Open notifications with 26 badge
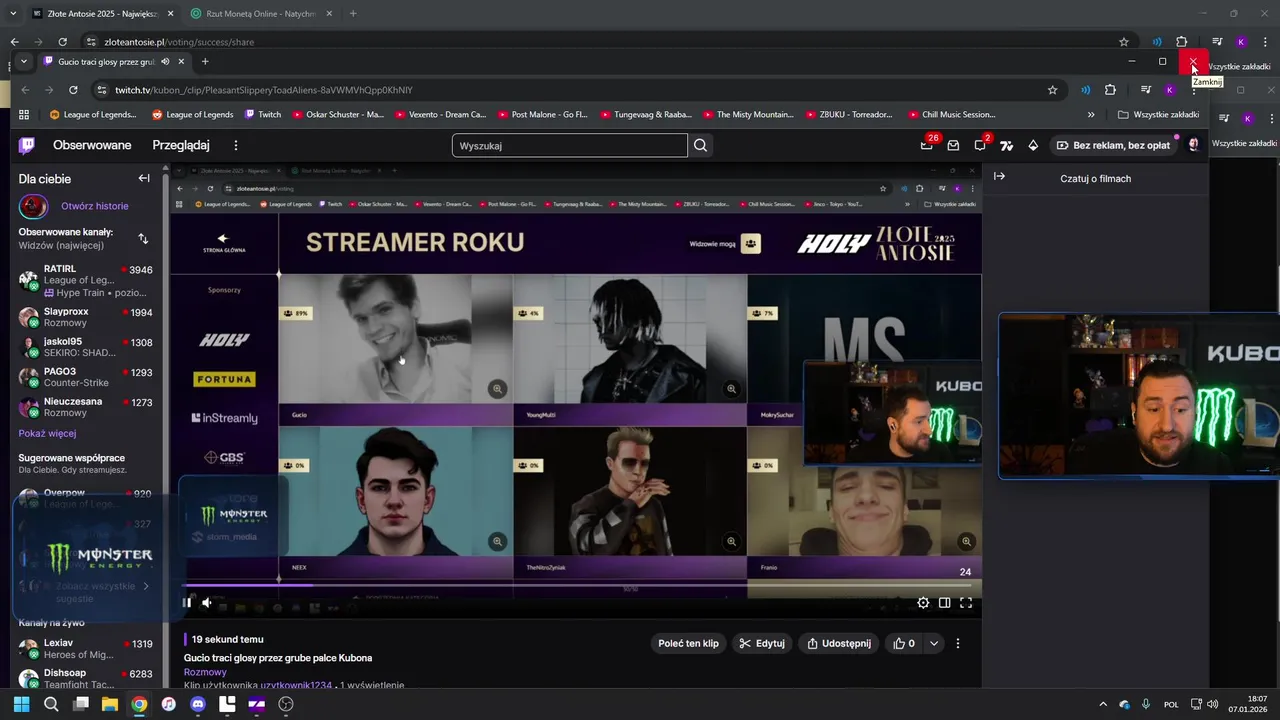The height and width of the screenshot is (720, 1280). pyautogui.click(x=927, y=145)
